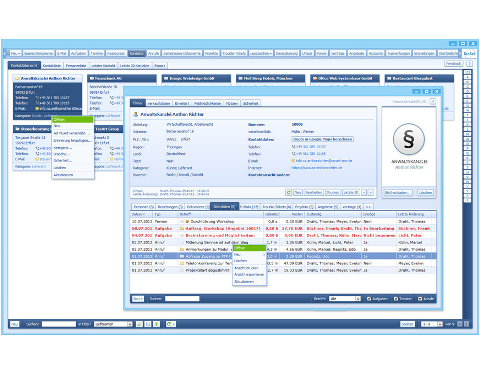Choose Öffnen in the activity row context menu
480x368 pixels.
[x=249, y=248]
